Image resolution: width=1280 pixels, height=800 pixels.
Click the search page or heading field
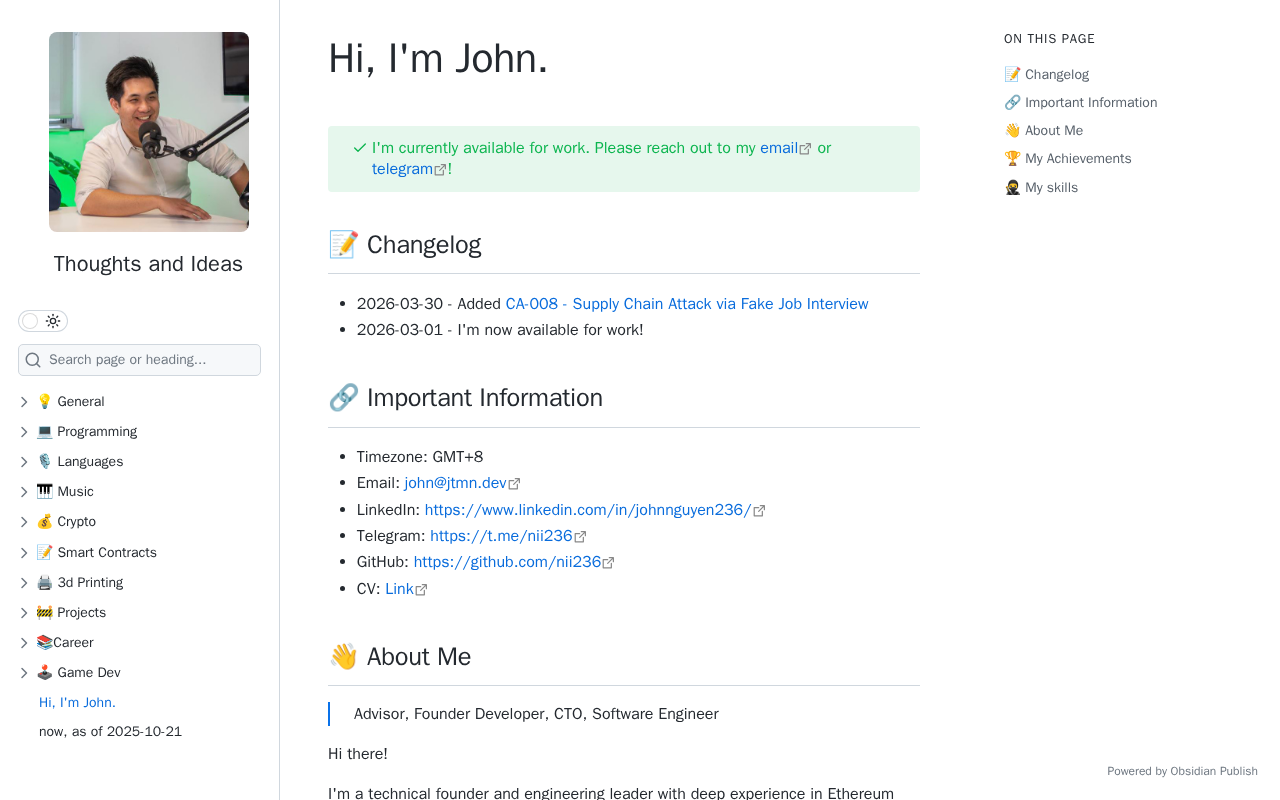click(140, 360)
